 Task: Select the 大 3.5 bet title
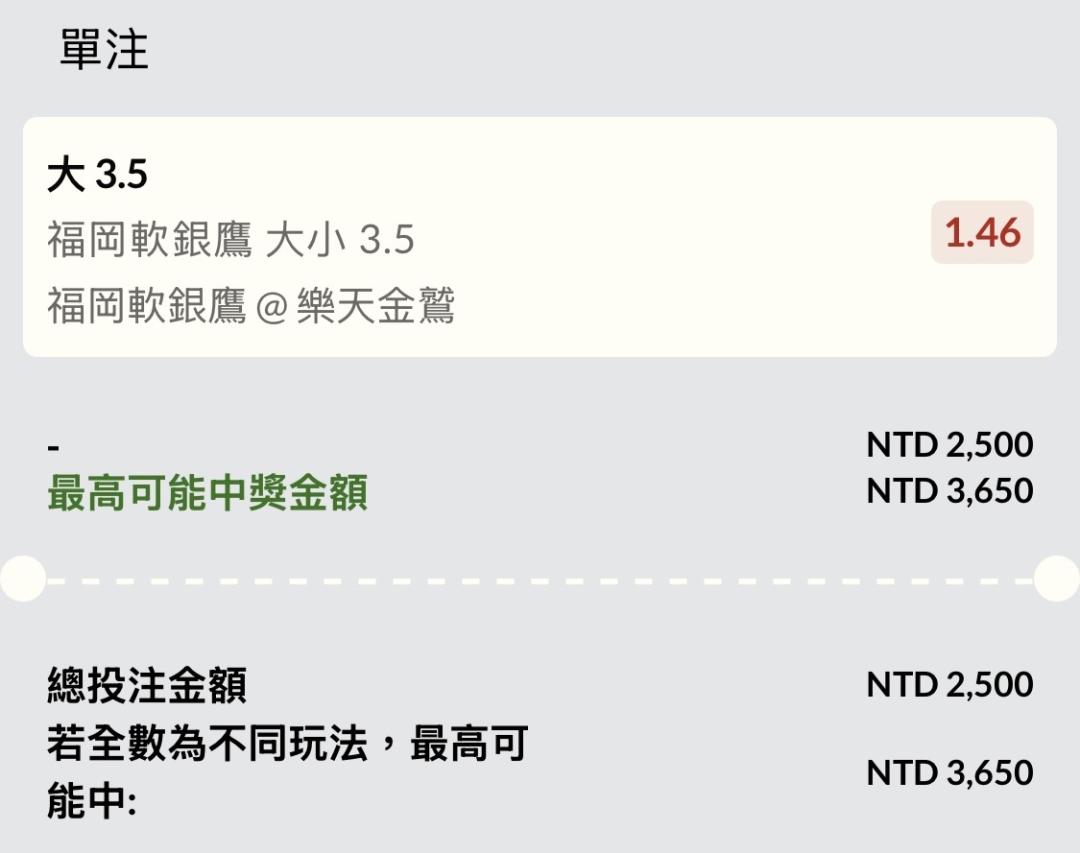click(x=97, y=176)
